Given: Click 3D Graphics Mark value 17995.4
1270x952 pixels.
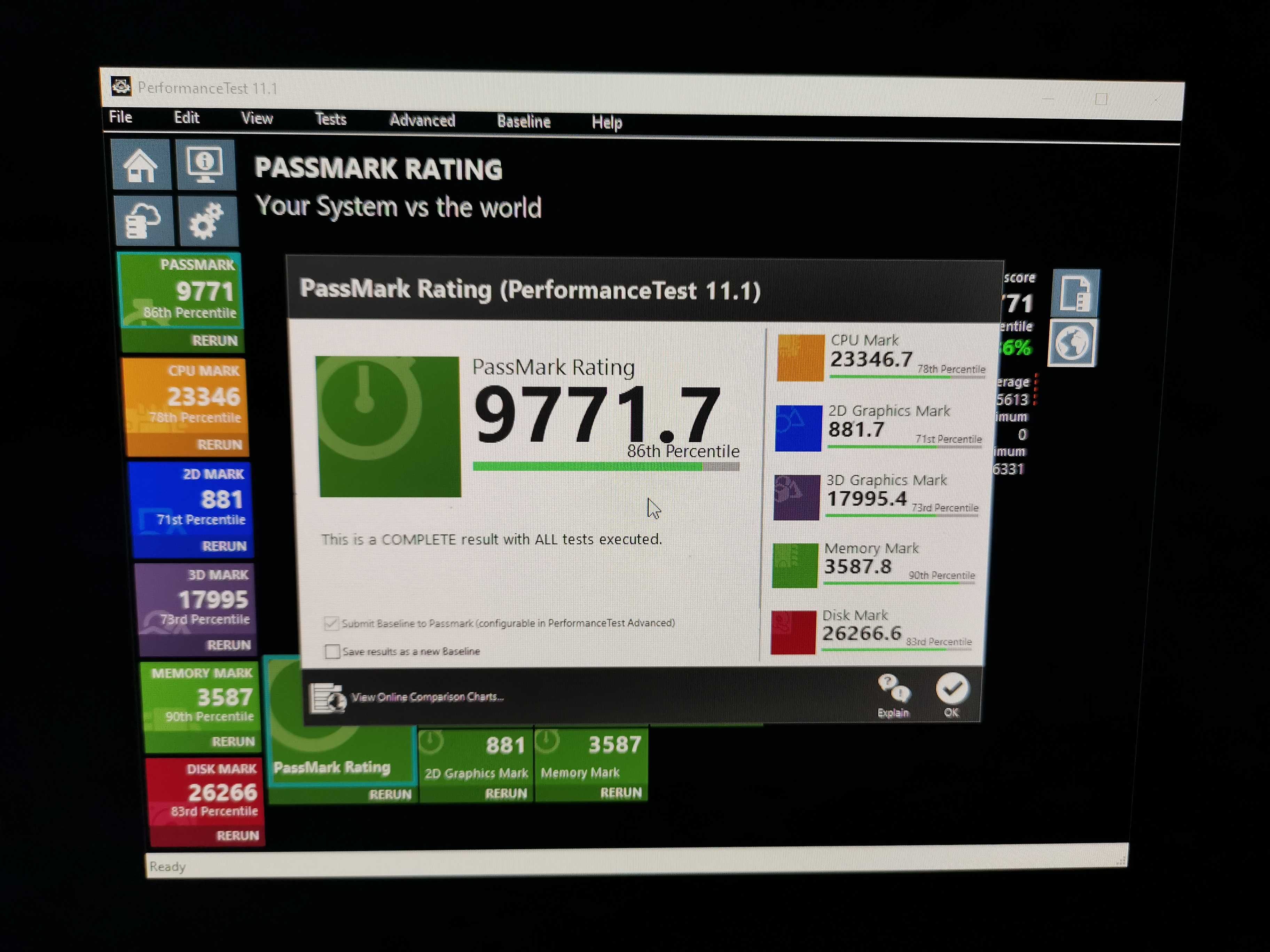Looking at the screenshot, I should click(x=867, y=499).
